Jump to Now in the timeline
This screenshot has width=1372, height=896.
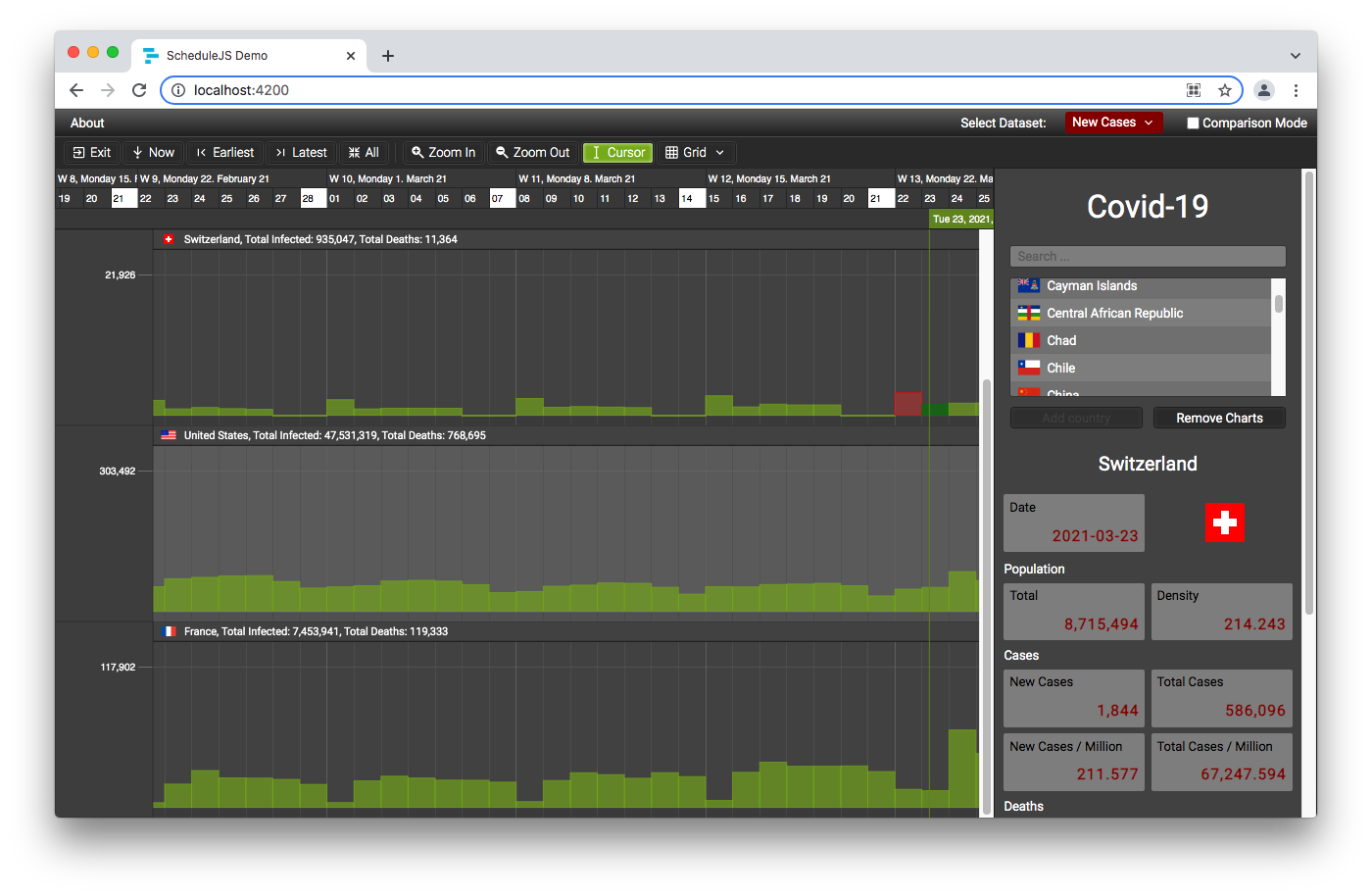click(153, 152)
